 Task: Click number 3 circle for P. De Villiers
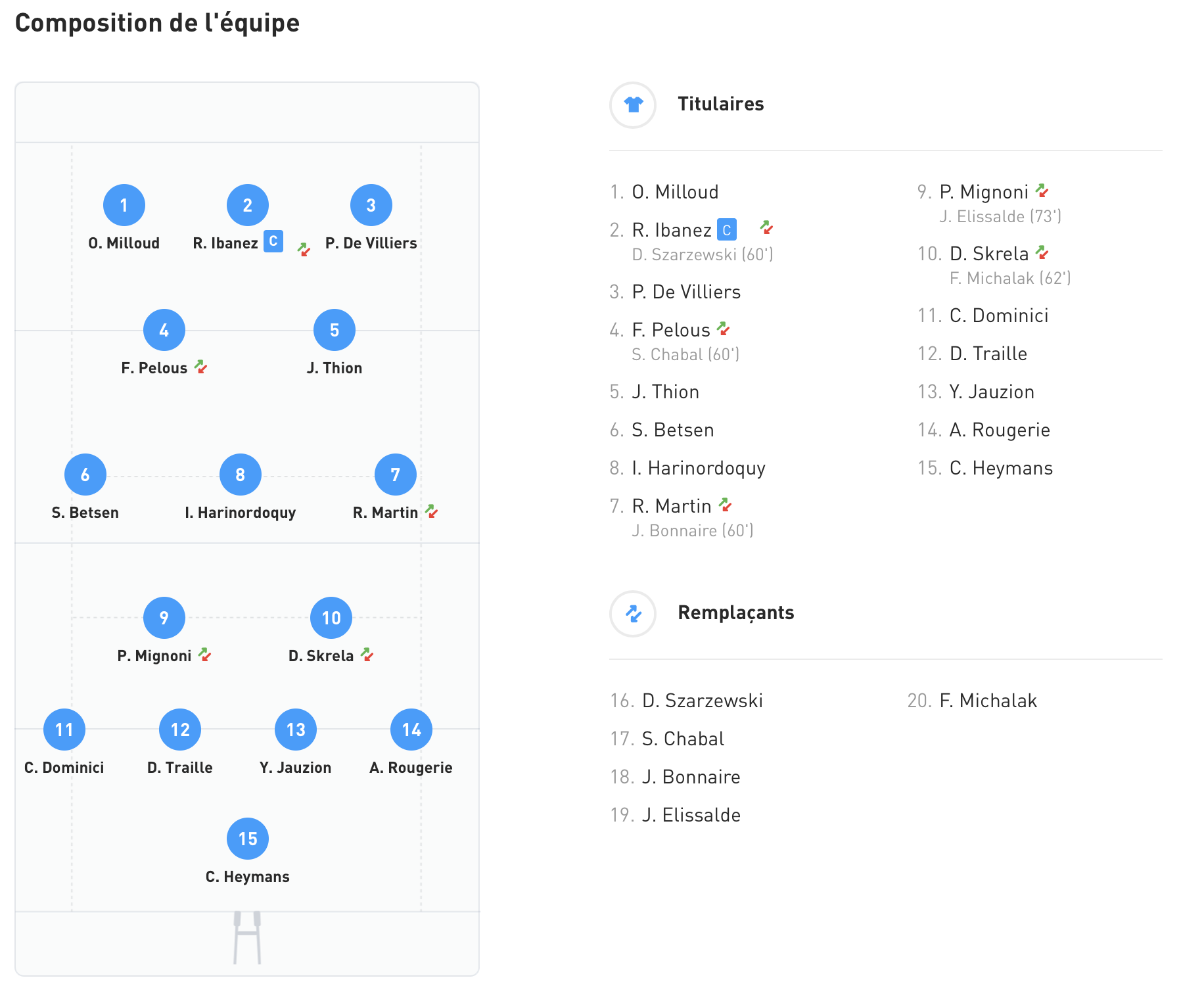[x=371, y=205]
